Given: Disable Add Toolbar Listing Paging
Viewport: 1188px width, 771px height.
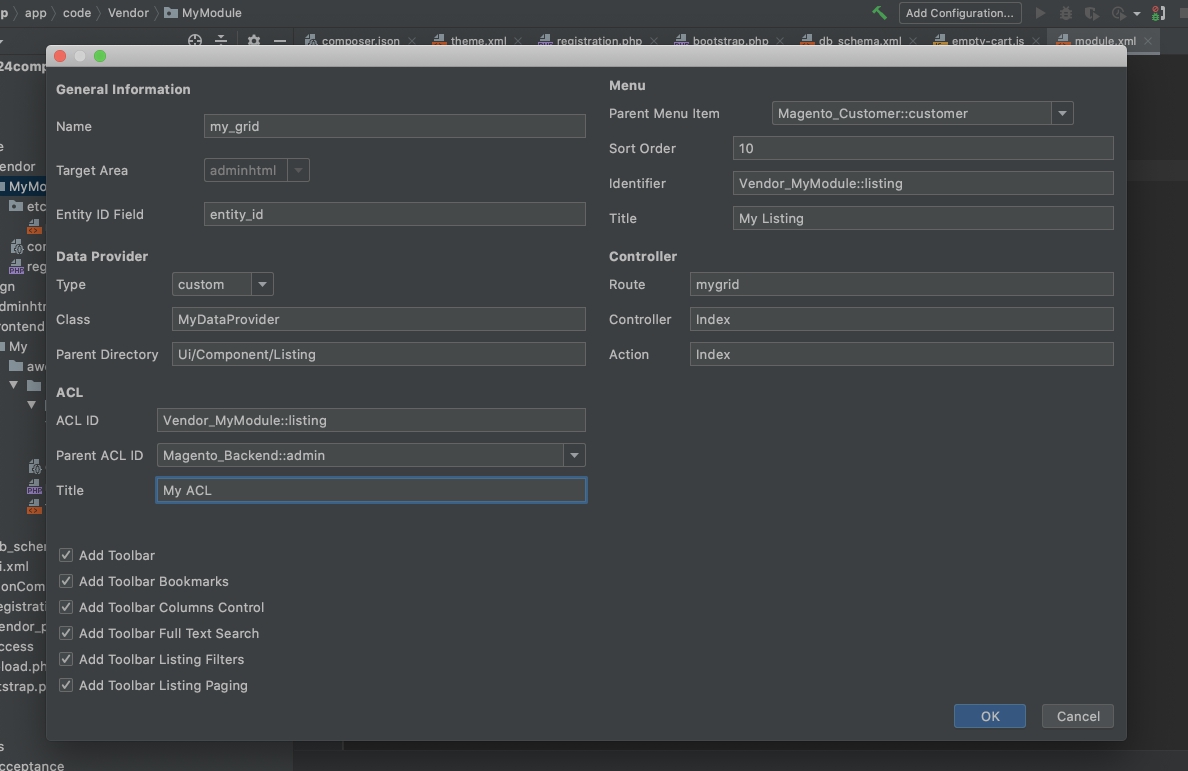Looking at the screenshot, I should pyautogui.click(x=66, y=685).
